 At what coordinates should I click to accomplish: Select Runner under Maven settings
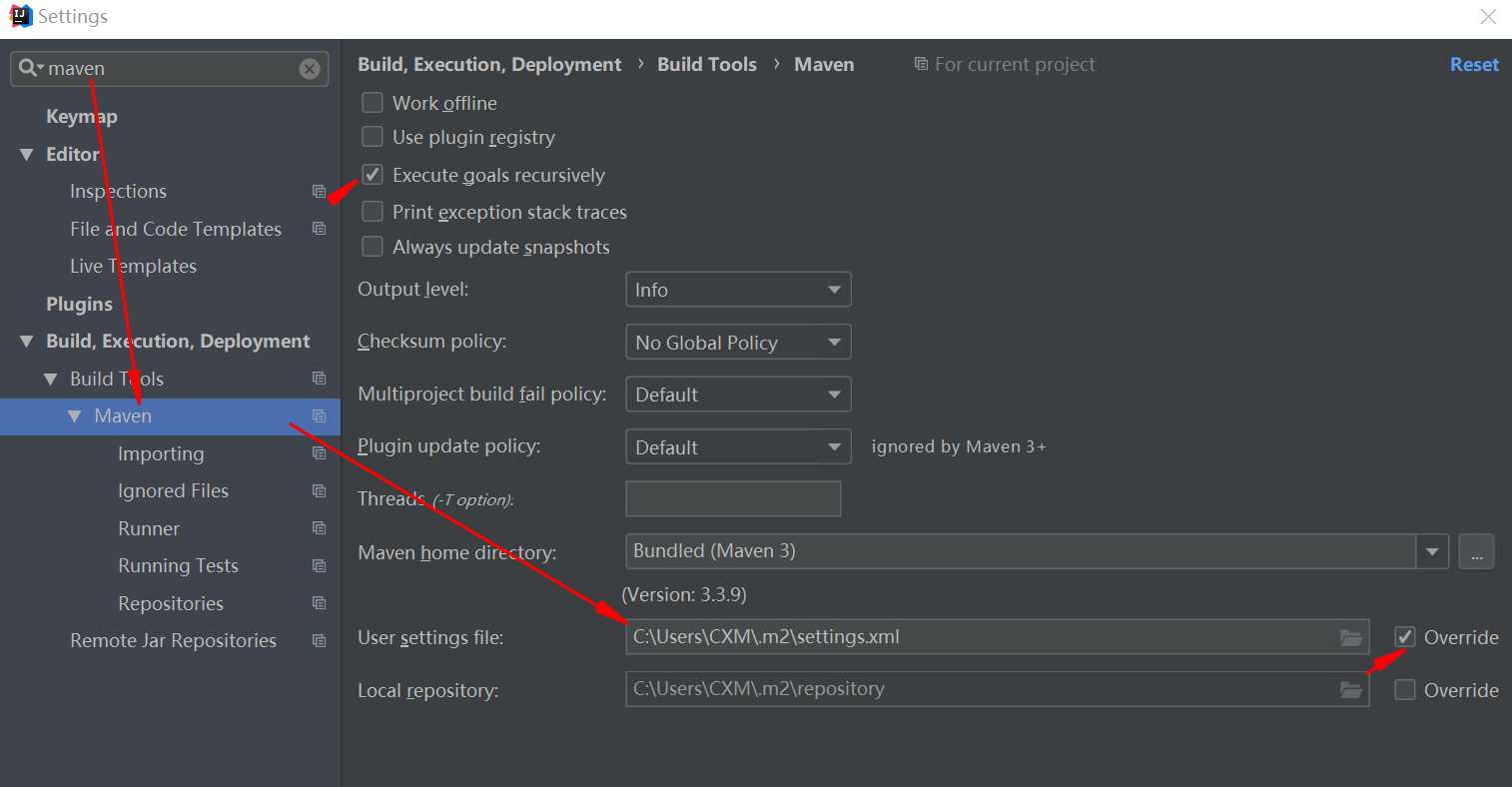149,528
